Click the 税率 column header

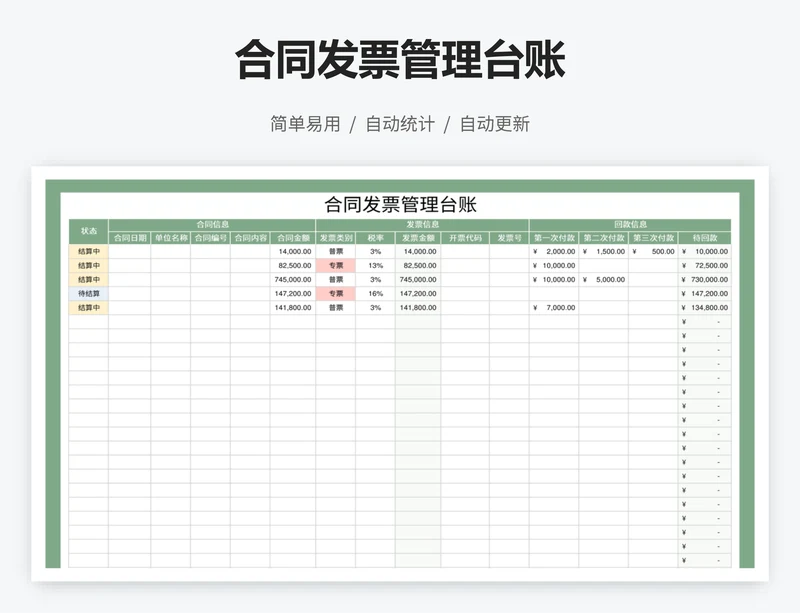376,238
